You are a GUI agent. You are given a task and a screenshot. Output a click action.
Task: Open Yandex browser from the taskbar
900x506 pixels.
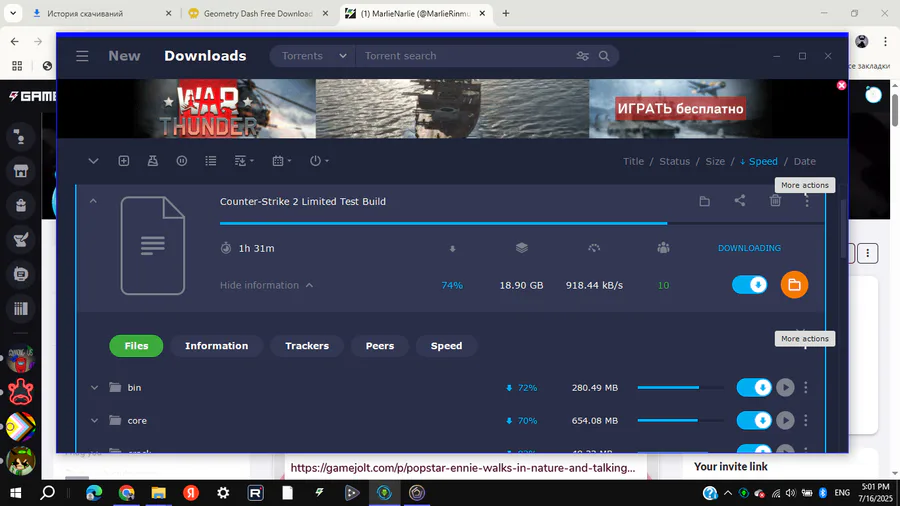[191, 493]
